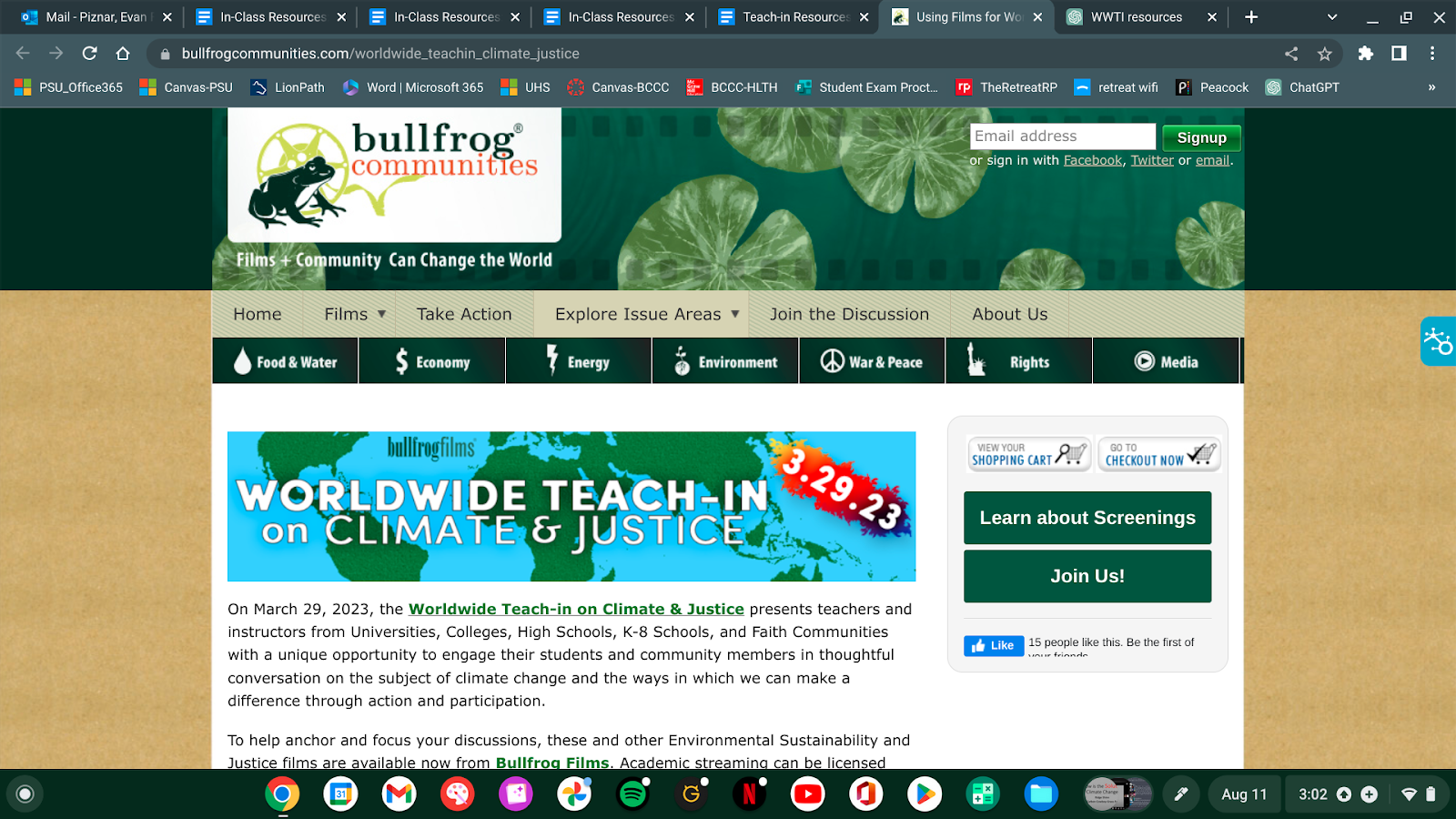Select the Rights issue area
The height and width of the screenshot is (819, 1456).
pyautogui.click(x=1019, y=361)
